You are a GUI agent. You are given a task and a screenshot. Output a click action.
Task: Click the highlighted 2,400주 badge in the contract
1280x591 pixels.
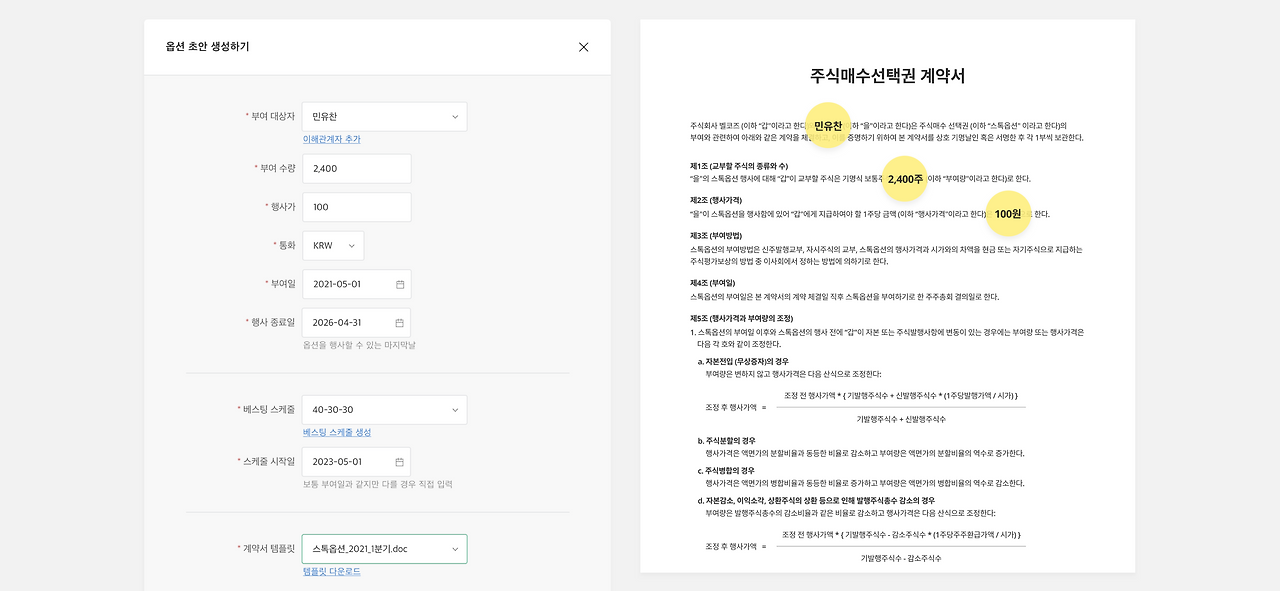903,177
